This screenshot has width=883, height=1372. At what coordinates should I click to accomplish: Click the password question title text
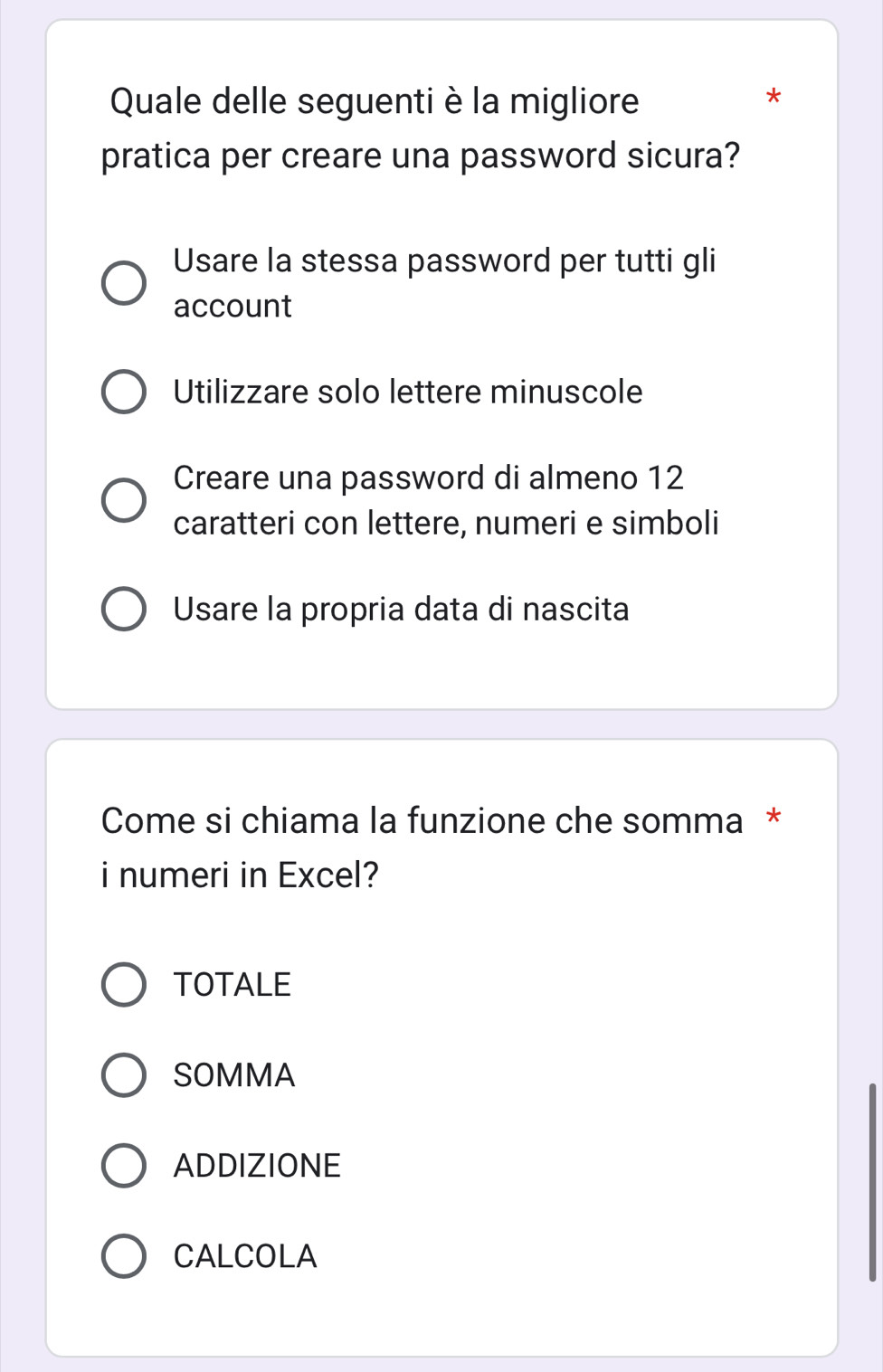[421, 128]
